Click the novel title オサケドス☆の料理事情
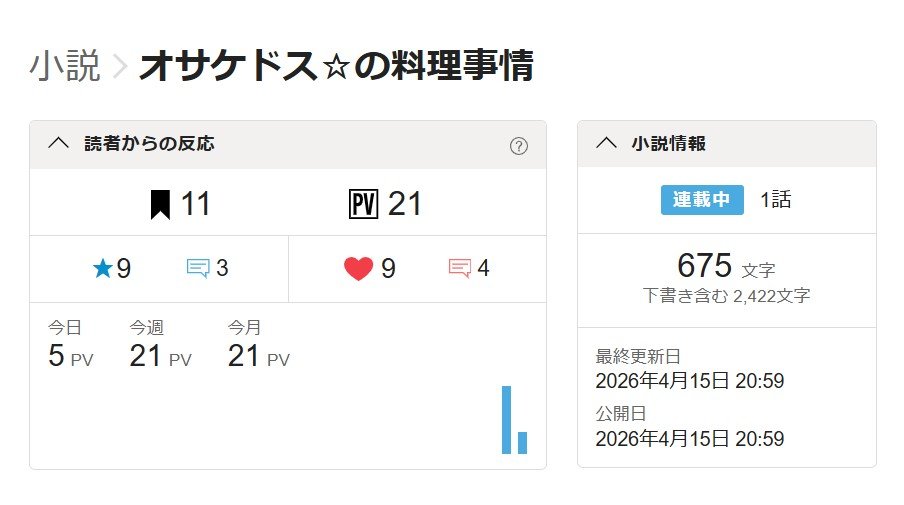This screenshot has height=505, width=904. click(336, 66)
